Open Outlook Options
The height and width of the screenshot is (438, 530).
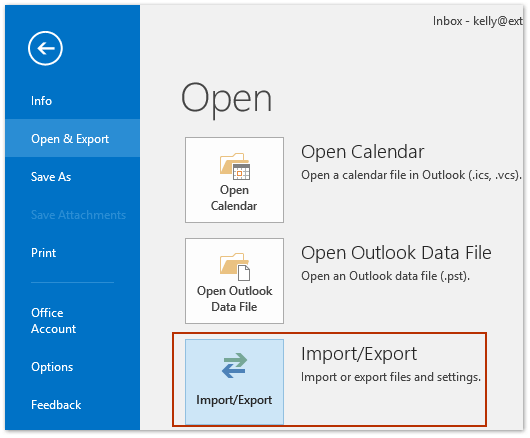tap(72, 367)
